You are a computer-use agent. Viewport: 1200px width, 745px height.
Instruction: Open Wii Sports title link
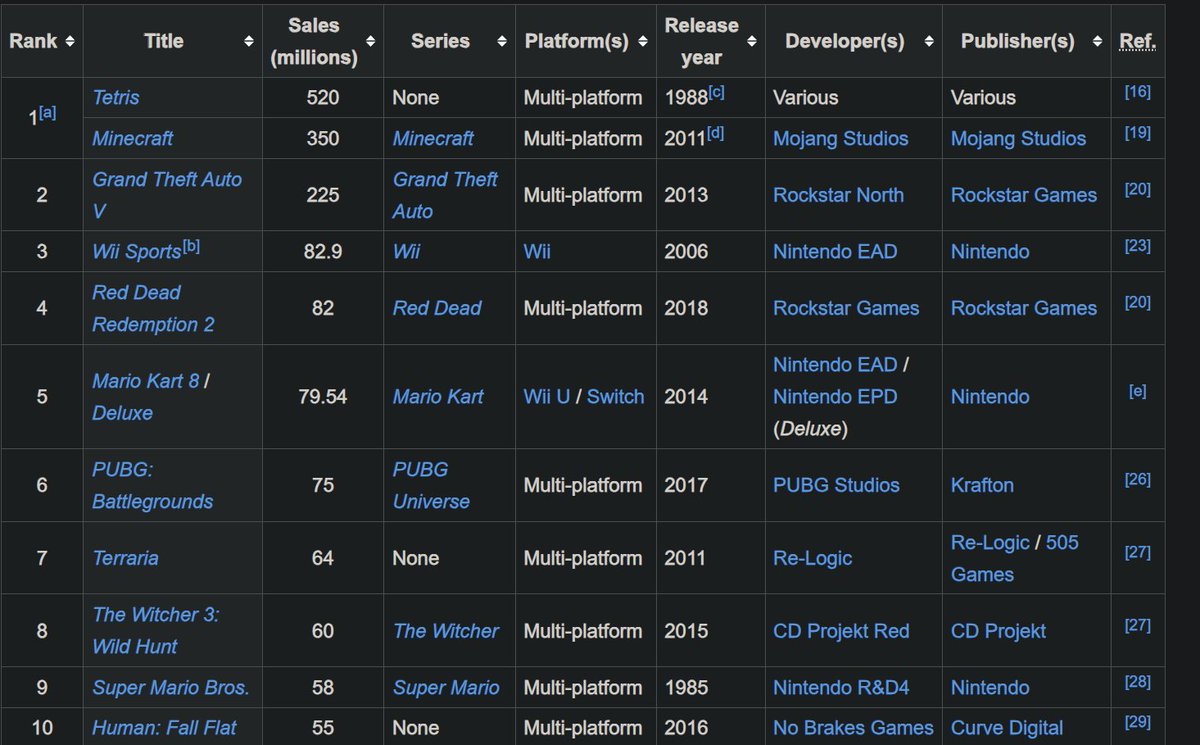[x=136, y=252]
